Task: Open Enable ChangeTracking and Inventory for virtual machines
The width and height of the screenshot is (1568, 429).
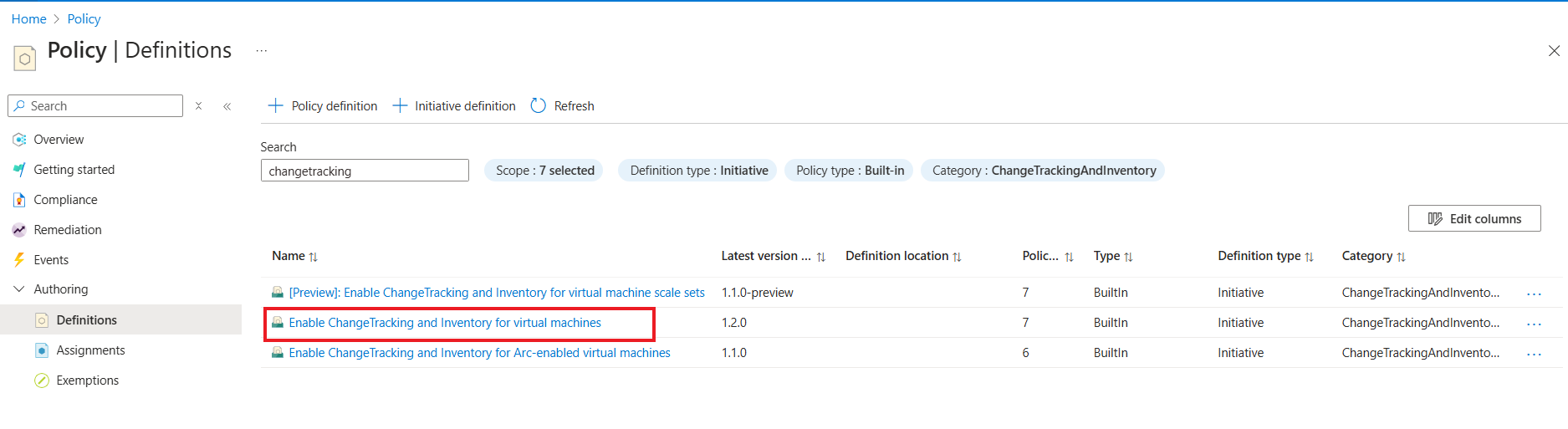Action: [445, 323]
